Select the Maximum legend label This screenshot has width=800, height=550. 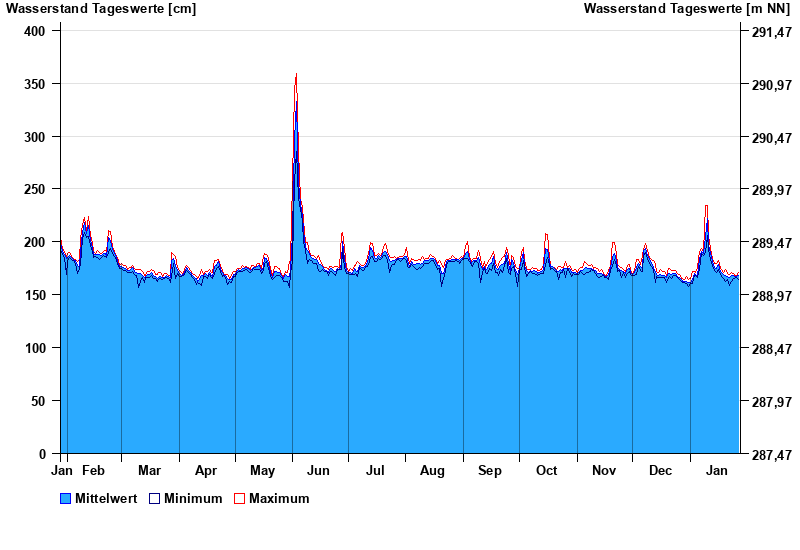pyautogui.click(x=279, y=499)
